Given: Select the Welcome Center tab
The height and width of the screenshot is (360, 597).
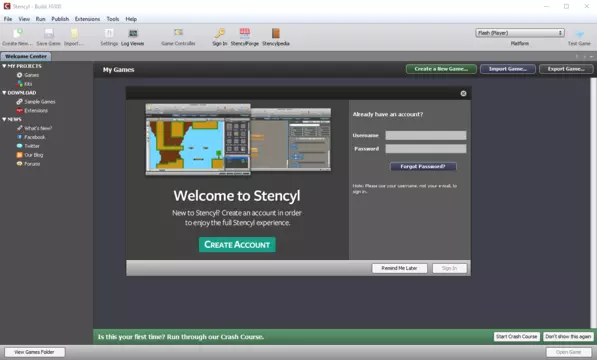Looking at the screenshot, I should tap(26, 56).
